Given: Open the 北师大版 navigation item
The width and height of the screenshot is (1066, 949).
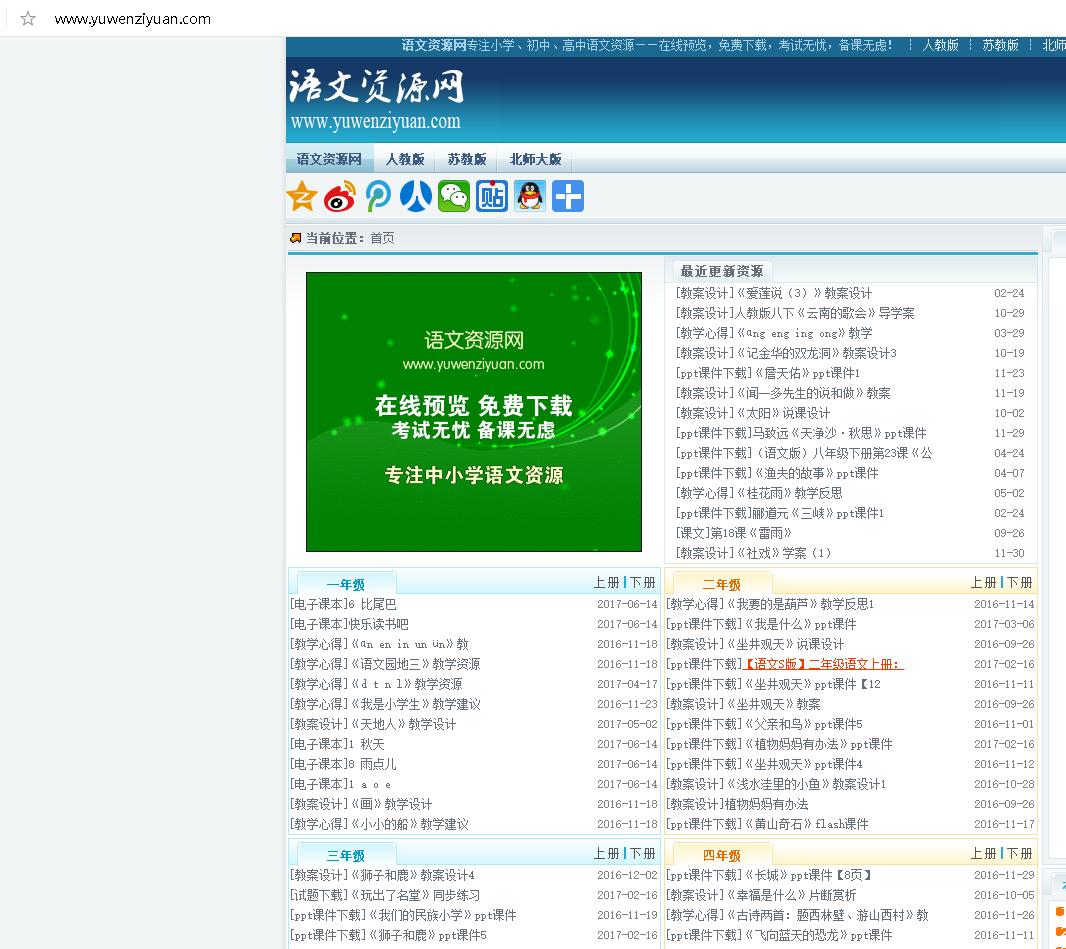Looking at the screenshot, I should (x=536, y=158).
